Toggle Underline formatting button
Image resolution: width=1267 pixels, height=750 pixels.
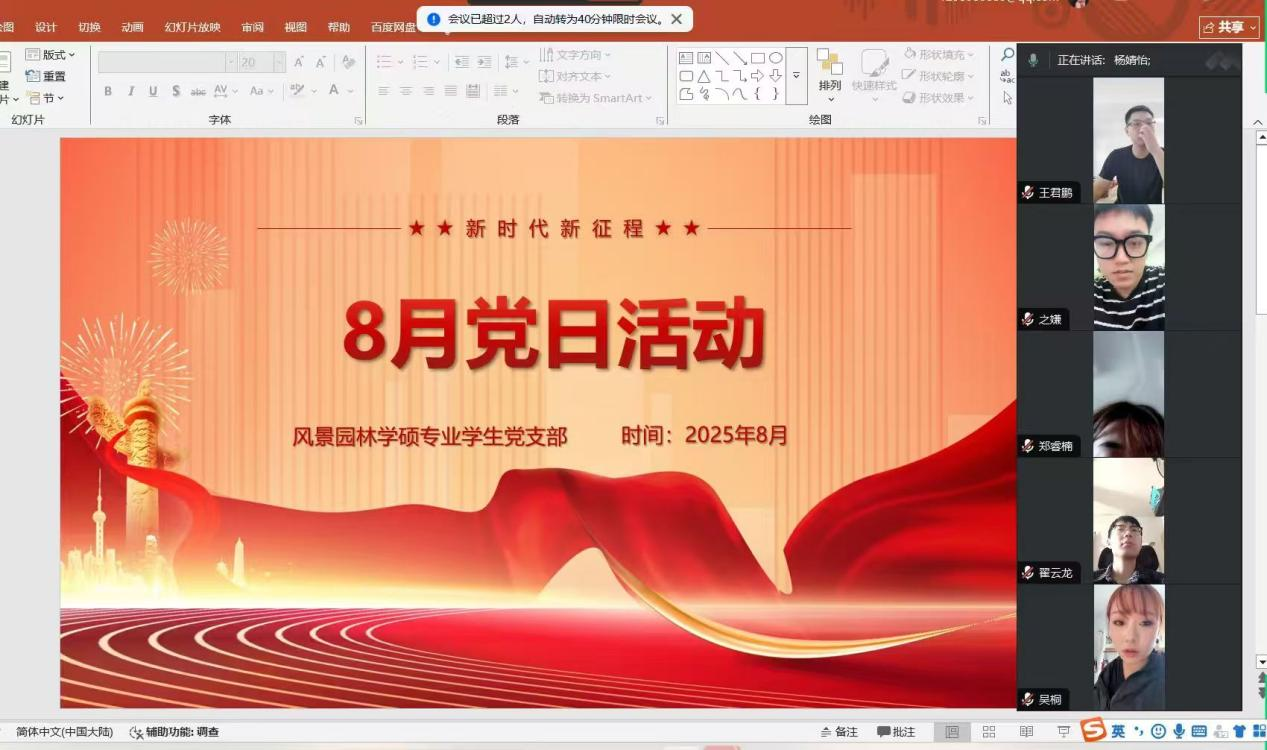[153, 91]
